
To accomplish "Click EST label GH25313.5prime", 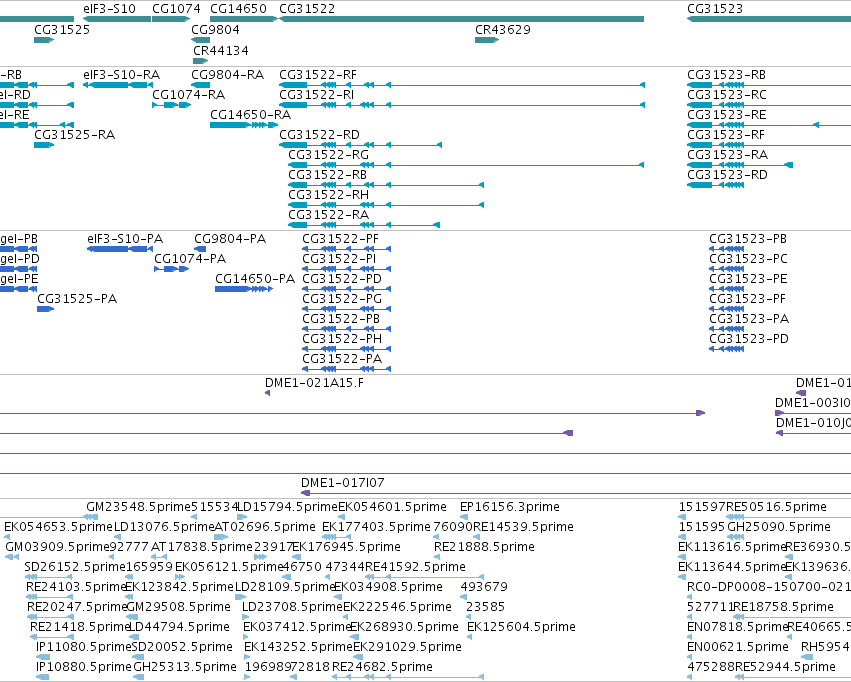I will click(185, 667).
